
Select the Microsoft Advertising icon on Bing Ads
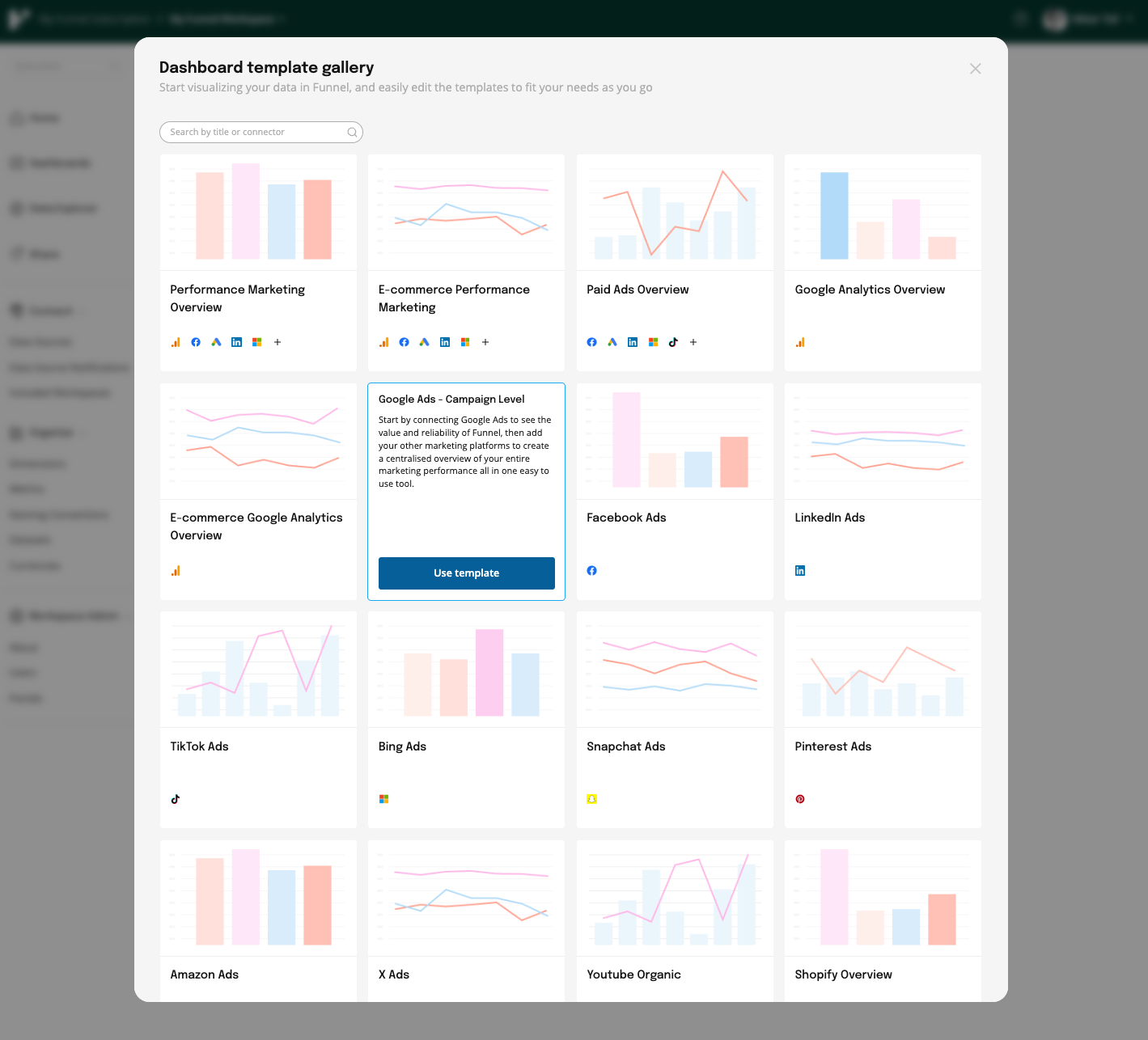coord(383,799)
